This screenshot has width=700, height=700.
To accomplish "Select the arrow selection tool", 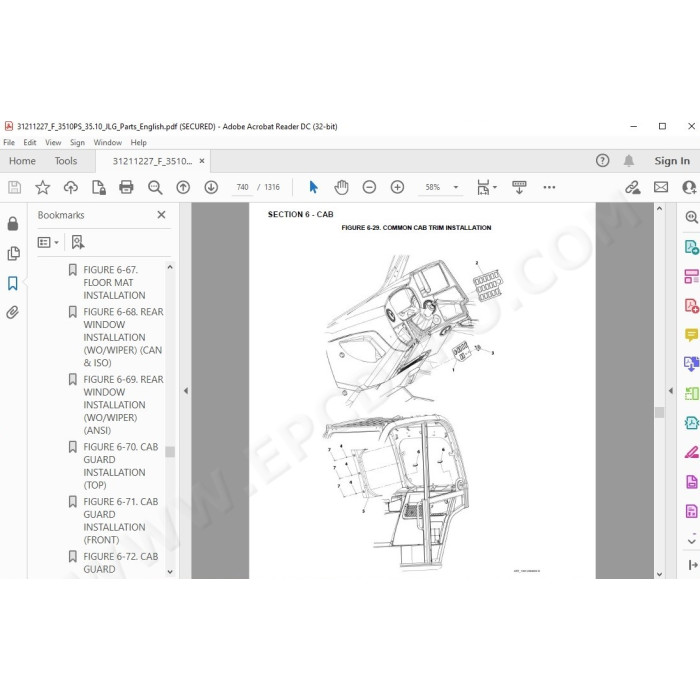I will click(x=313, y=187).
